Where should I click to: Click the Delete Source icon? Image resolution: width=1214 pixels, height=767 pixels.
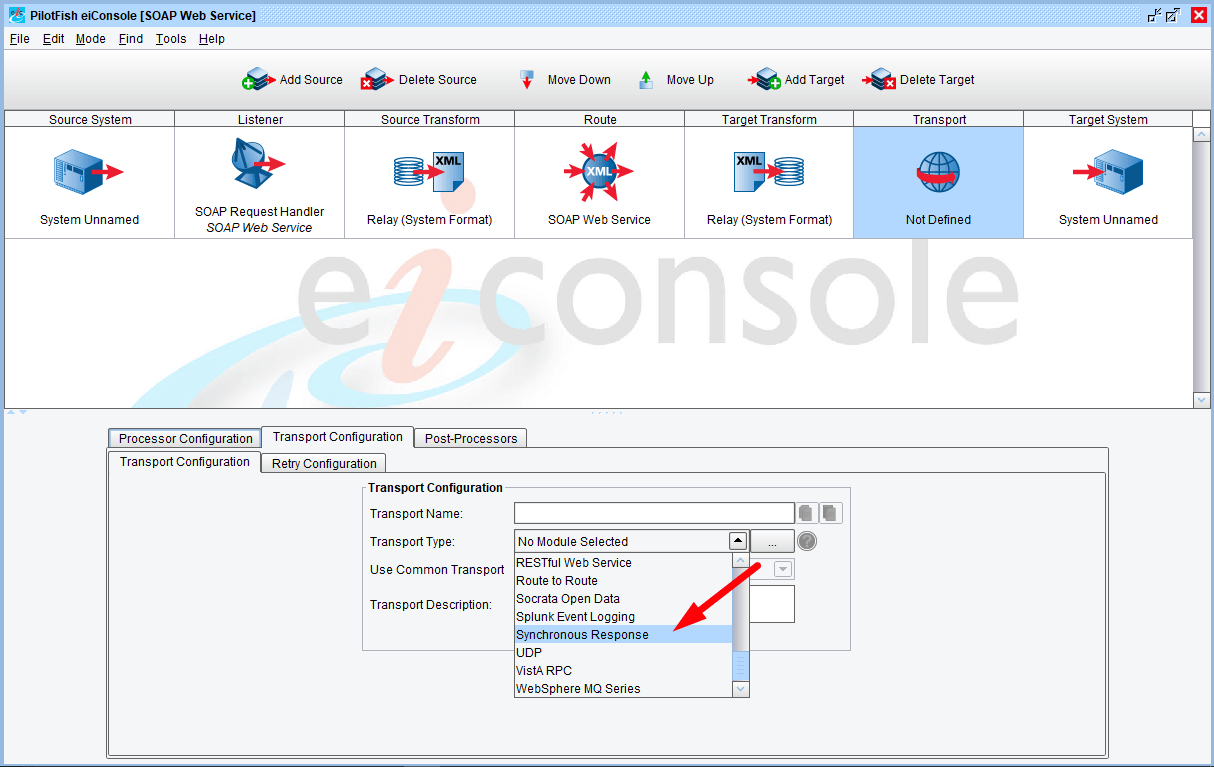(377, 80)
